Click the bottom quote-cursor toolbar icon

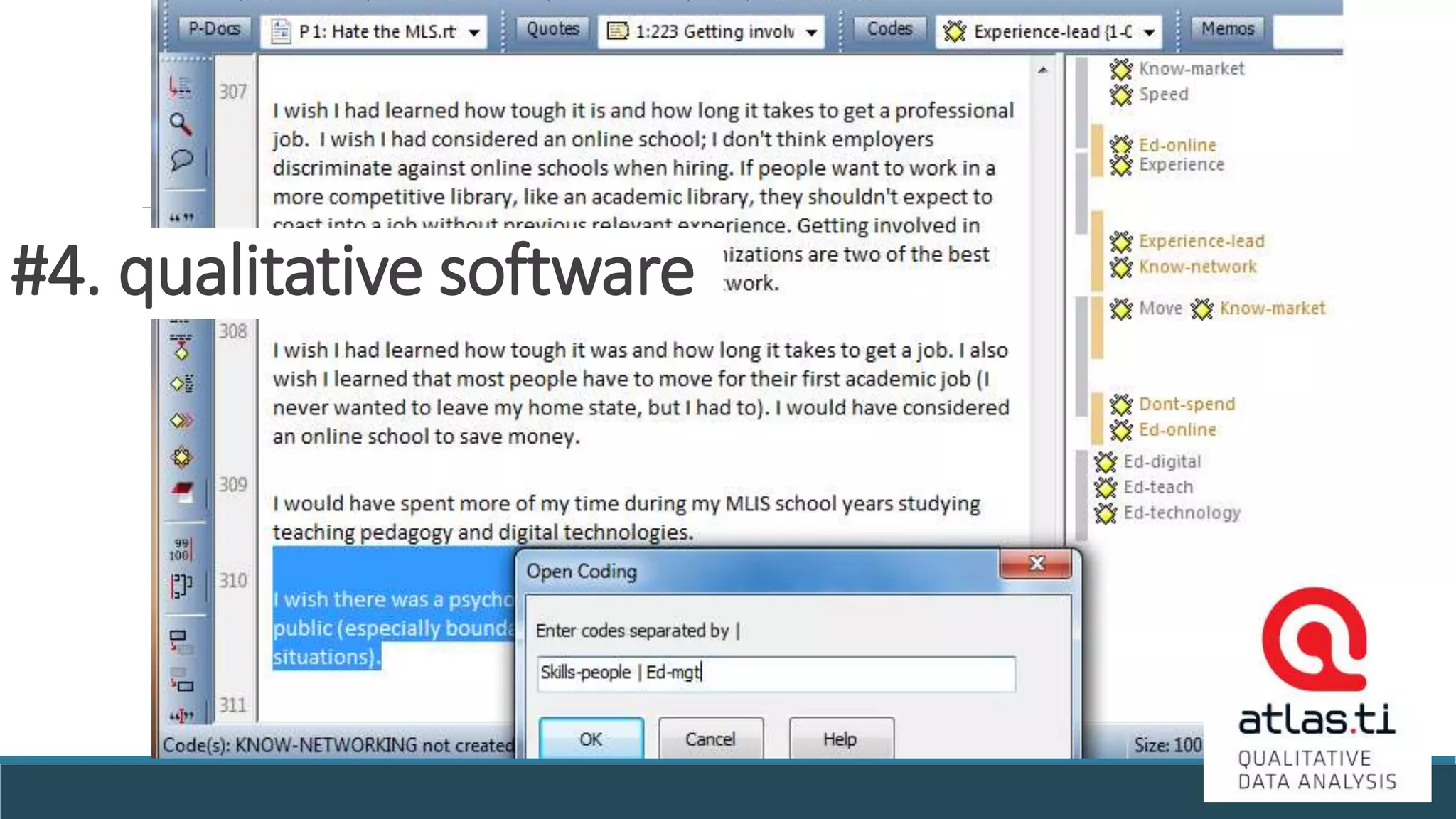click(x=181, y=715)
